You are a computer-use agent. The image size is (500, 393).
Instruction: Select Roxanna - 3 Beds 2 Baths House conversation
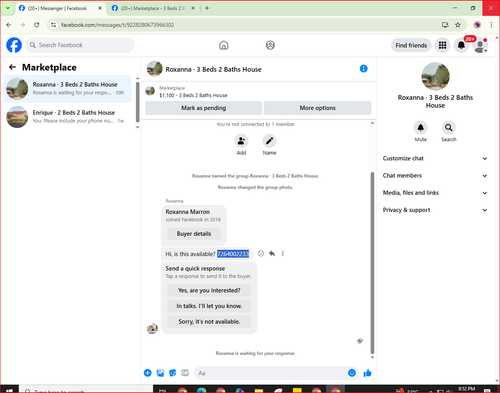pos(68,89)
